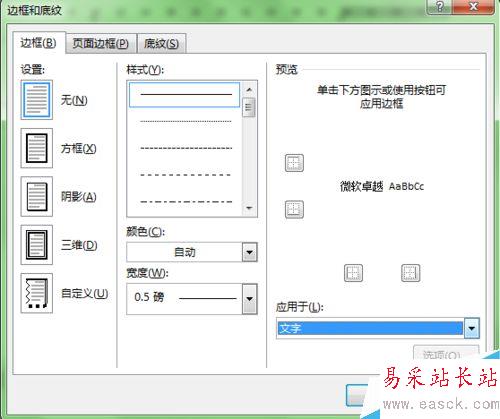Open the 页面边框(P) tab

101,43
